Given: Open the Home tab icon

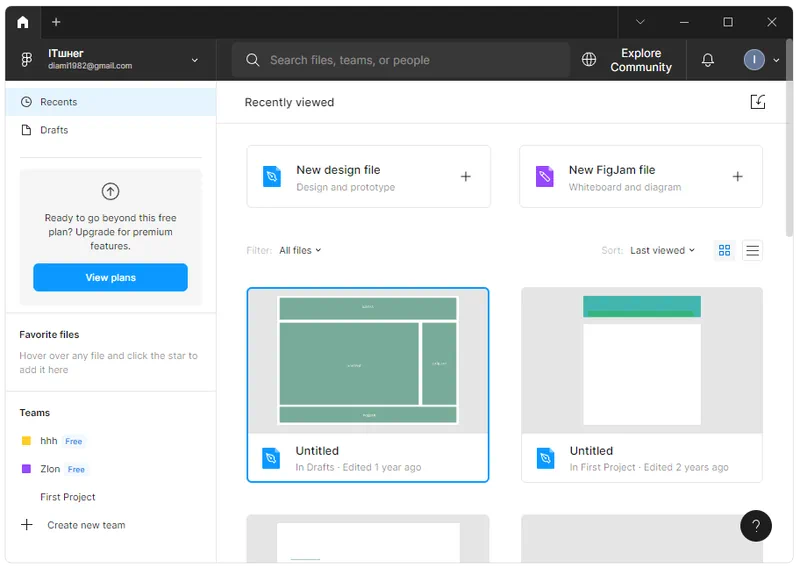Looking at the screenshot, I should click(22, 22).
